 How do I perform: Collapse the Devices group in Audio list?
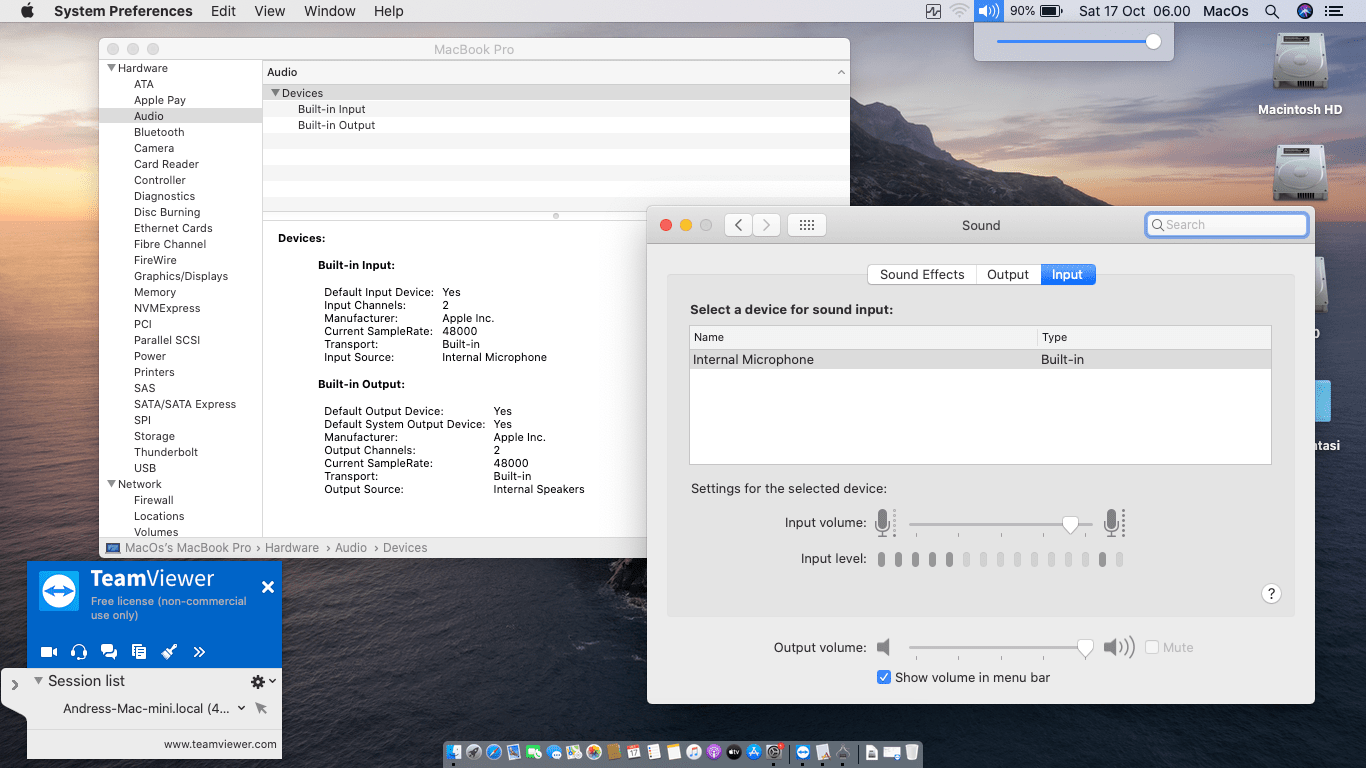pos(276,93)
